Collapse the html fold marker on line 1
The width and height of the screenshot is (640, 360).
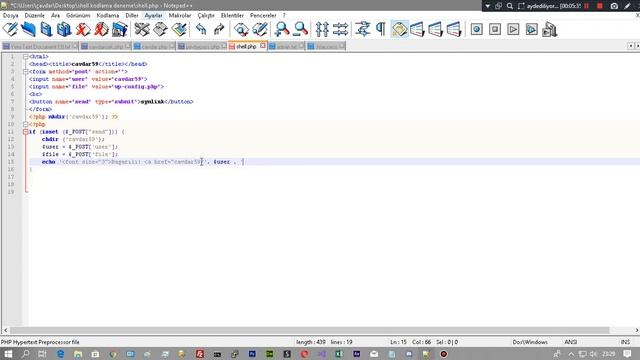tap(25, 57)
